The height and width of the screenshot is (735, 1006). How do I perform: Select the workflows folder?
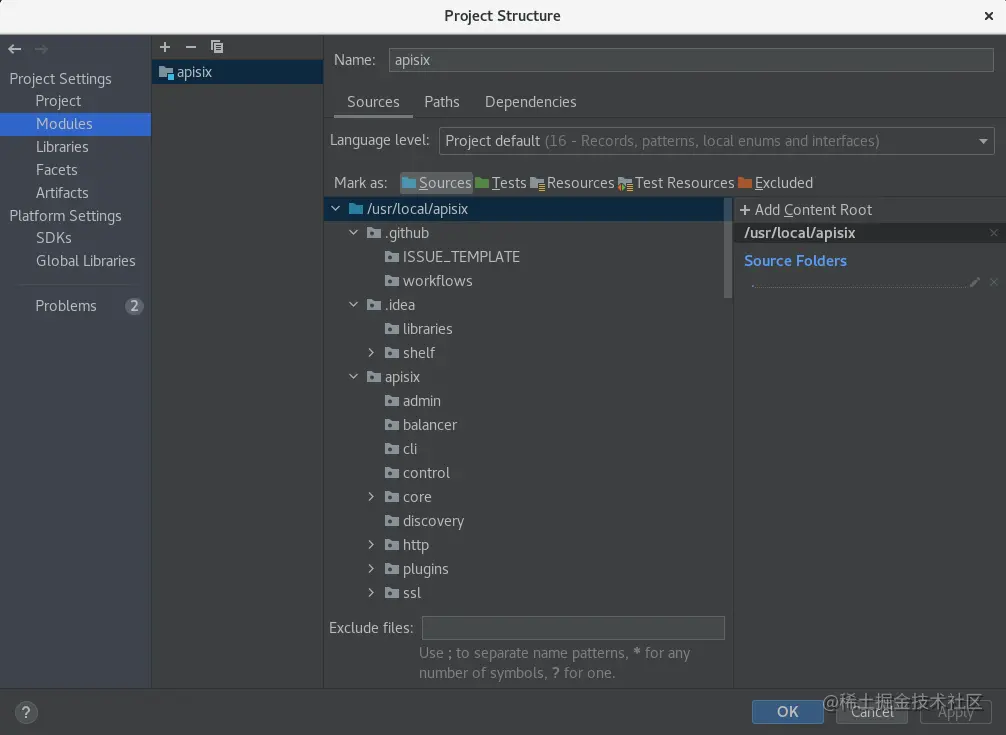click(437, 281)
